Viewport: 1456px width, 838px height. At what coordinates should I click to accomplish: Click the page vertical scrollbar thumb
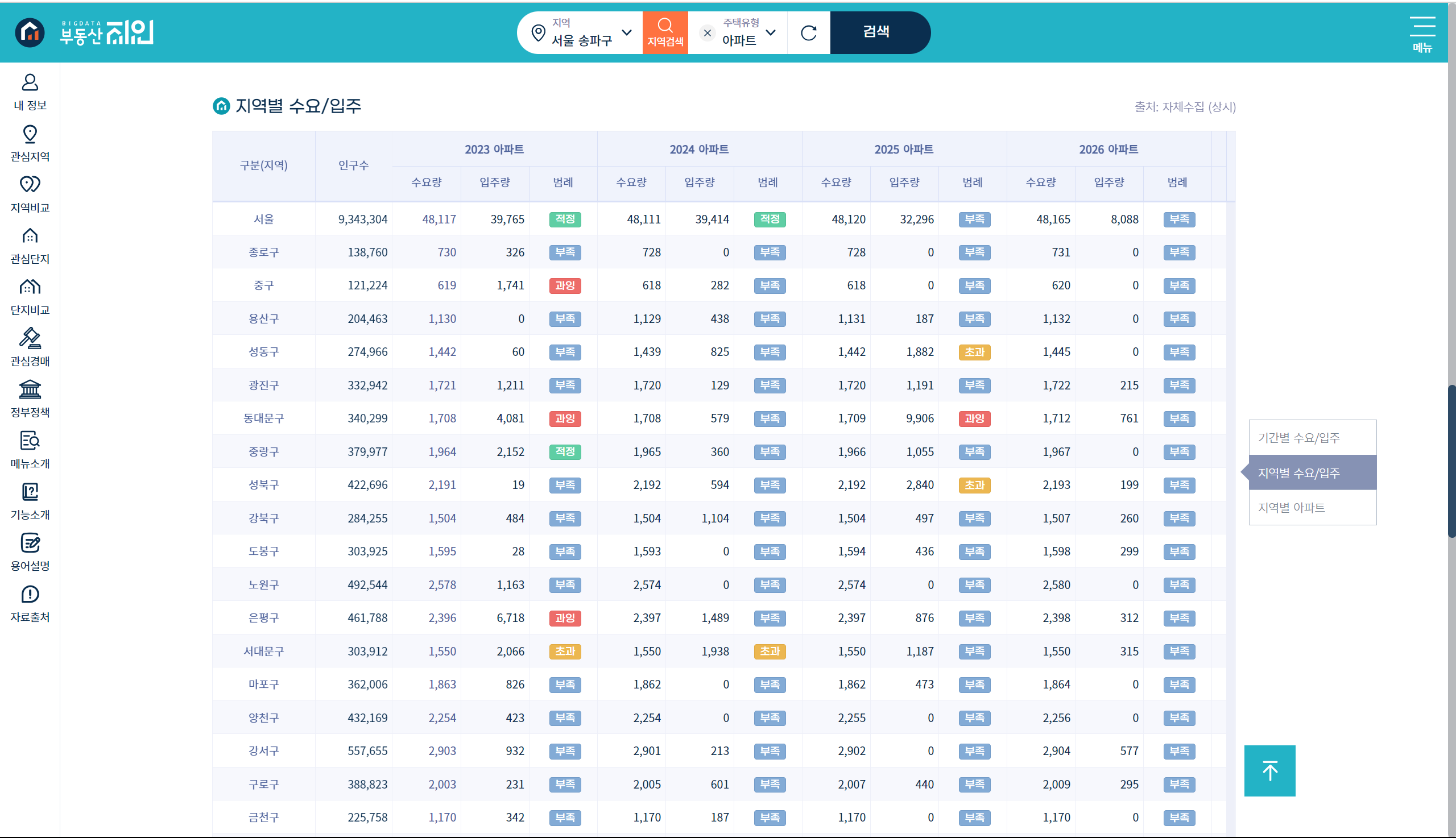(x=1451, y=461)
